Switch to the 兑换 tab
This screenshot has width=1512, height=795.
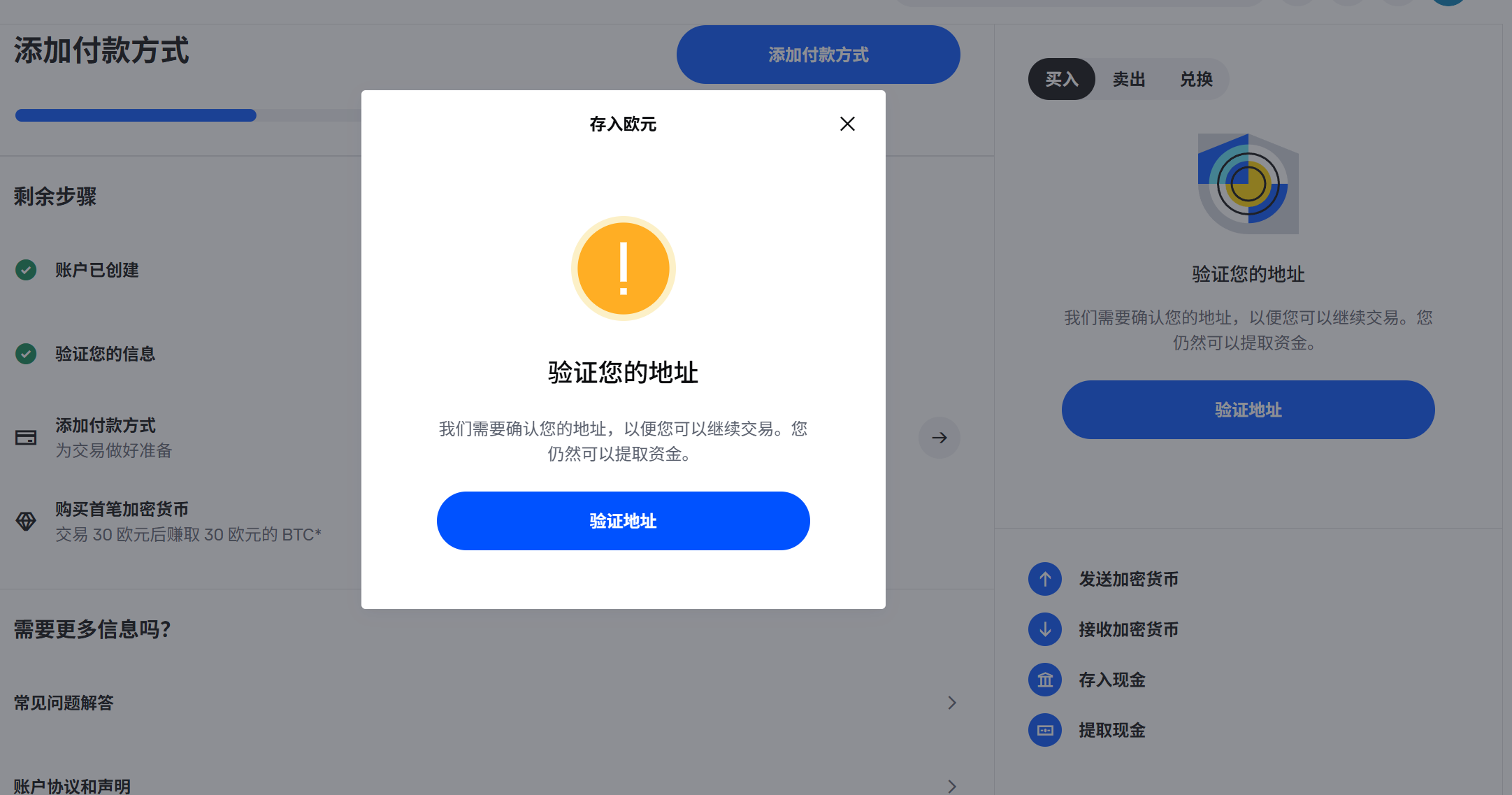coord(1196,79)
